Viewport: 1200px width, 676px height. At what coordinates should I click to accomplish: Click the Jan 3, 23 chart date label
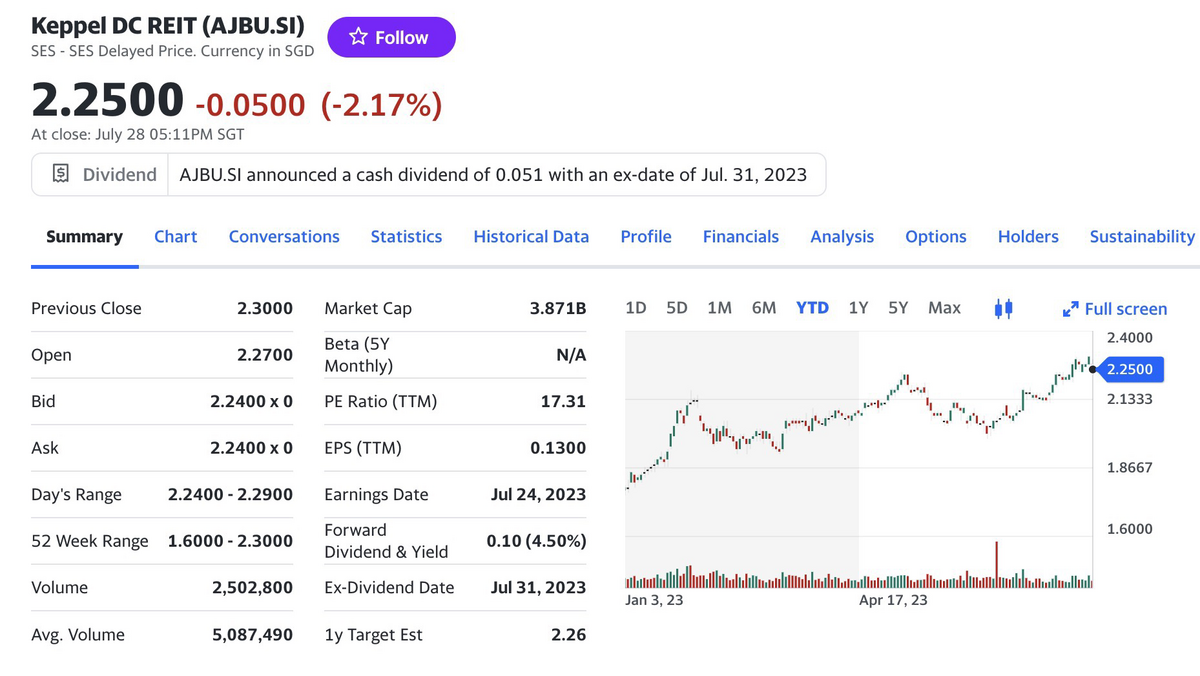(654, 600)
